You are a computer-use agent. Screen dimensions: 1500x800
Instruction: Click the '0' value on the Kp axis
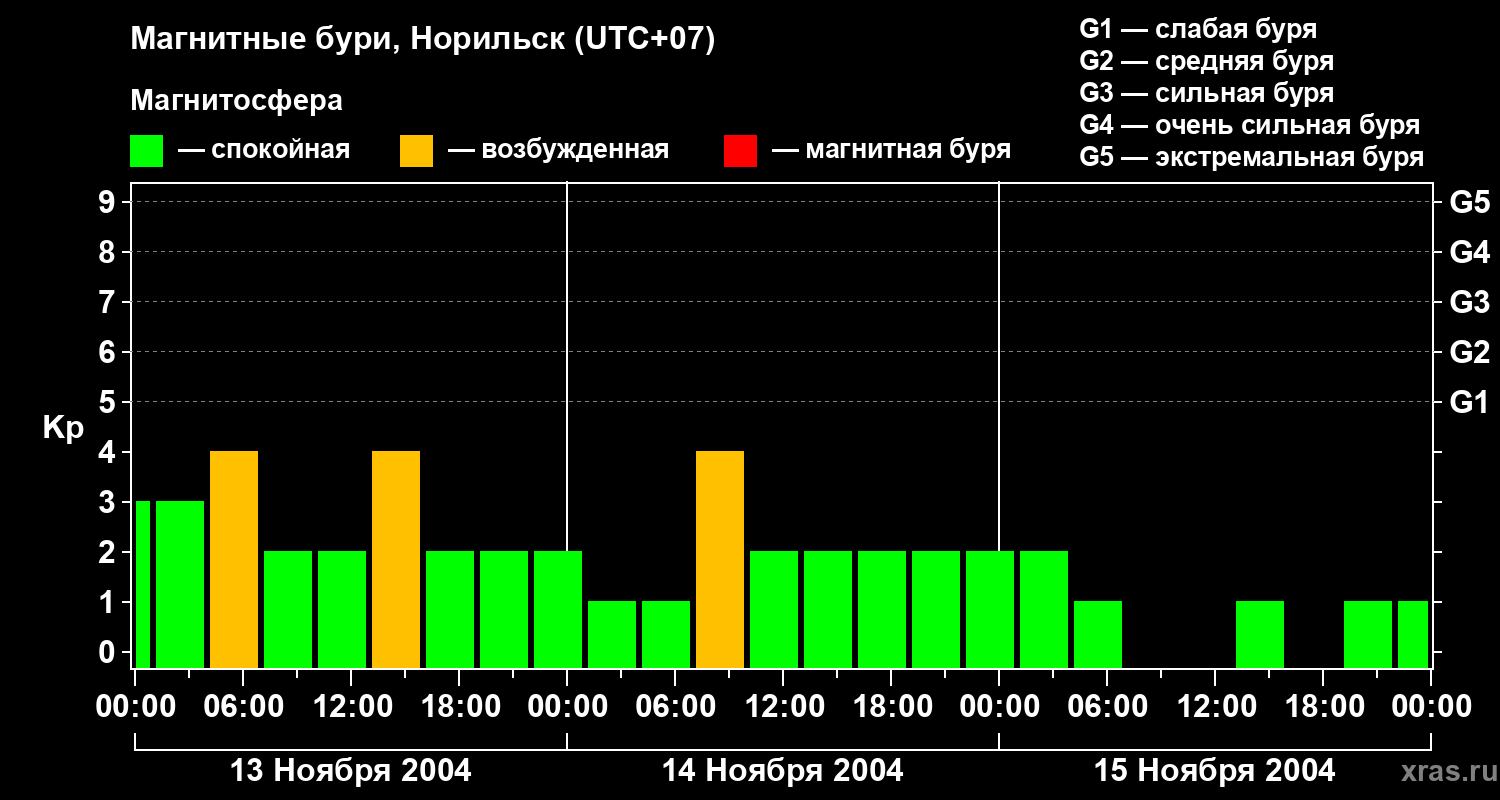[x=109, y=652]
